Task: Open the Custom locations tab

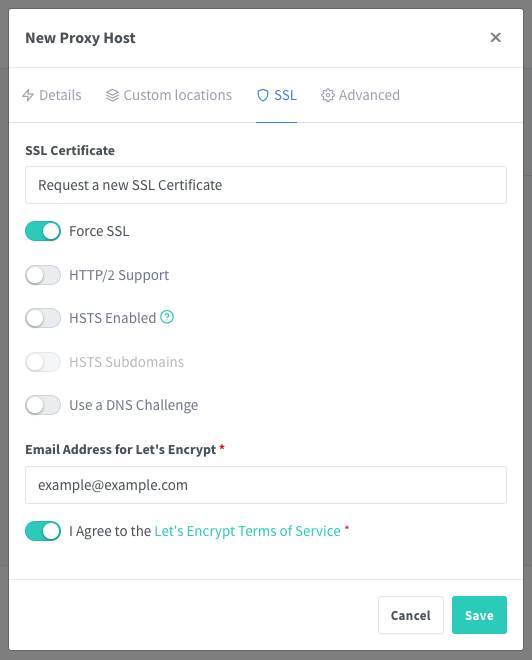Action: point(169,95)
